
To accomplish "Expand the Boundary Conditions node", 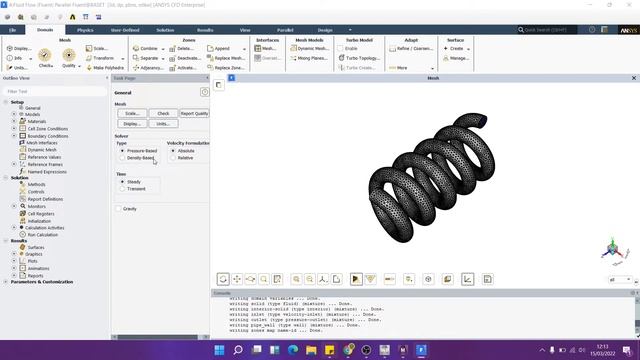I will pos(14,136).
